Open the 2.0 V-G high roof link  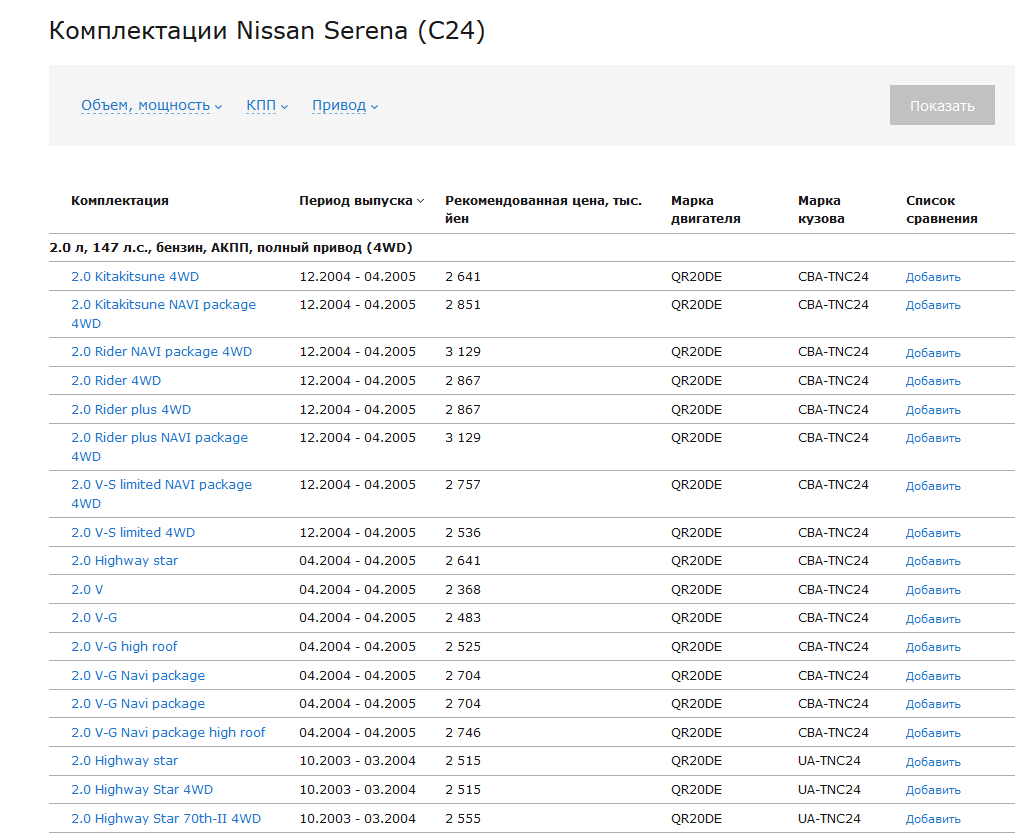(124, 646)
